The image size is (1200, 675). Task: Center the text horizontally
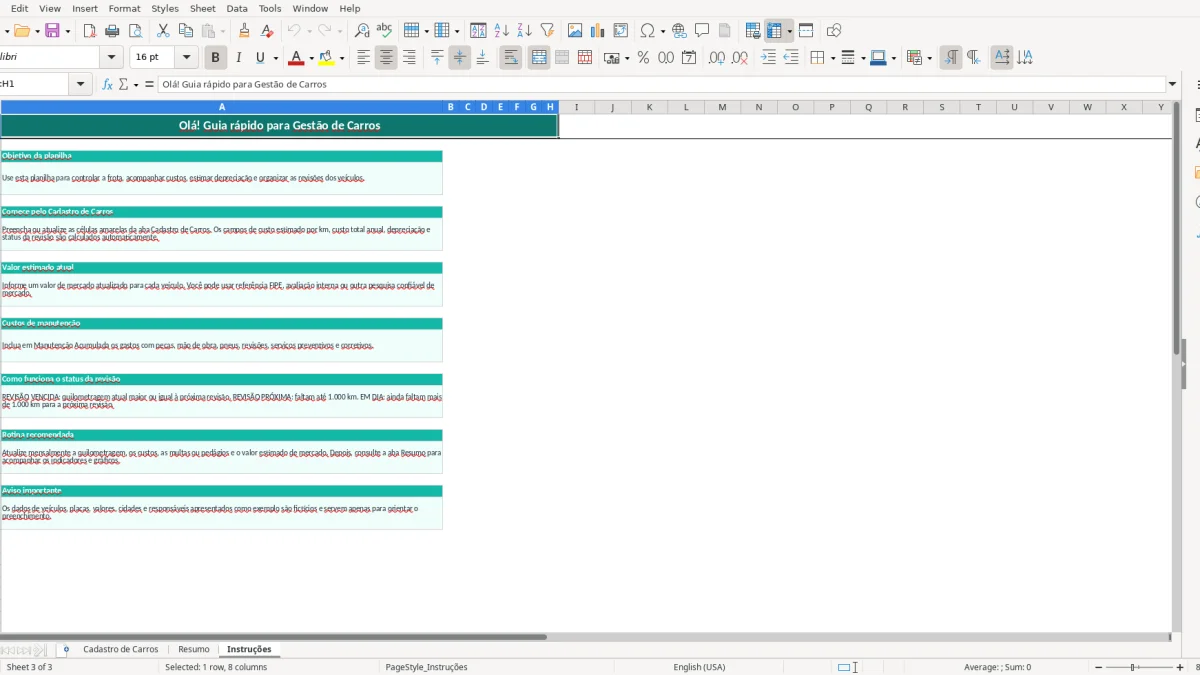[386, 58]
